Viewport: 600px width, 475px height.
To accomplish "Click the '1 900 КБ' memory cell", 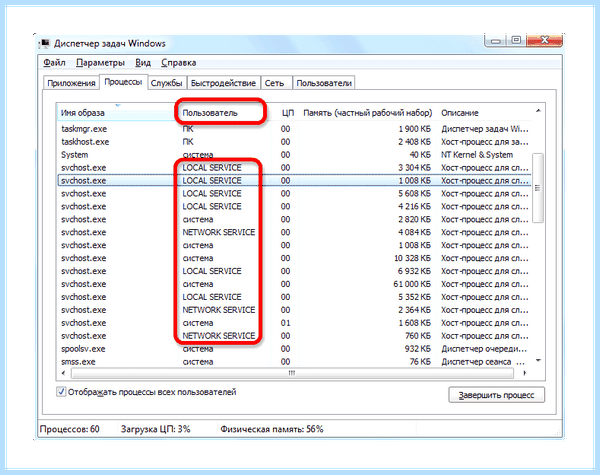I will (x=414, y=129).
